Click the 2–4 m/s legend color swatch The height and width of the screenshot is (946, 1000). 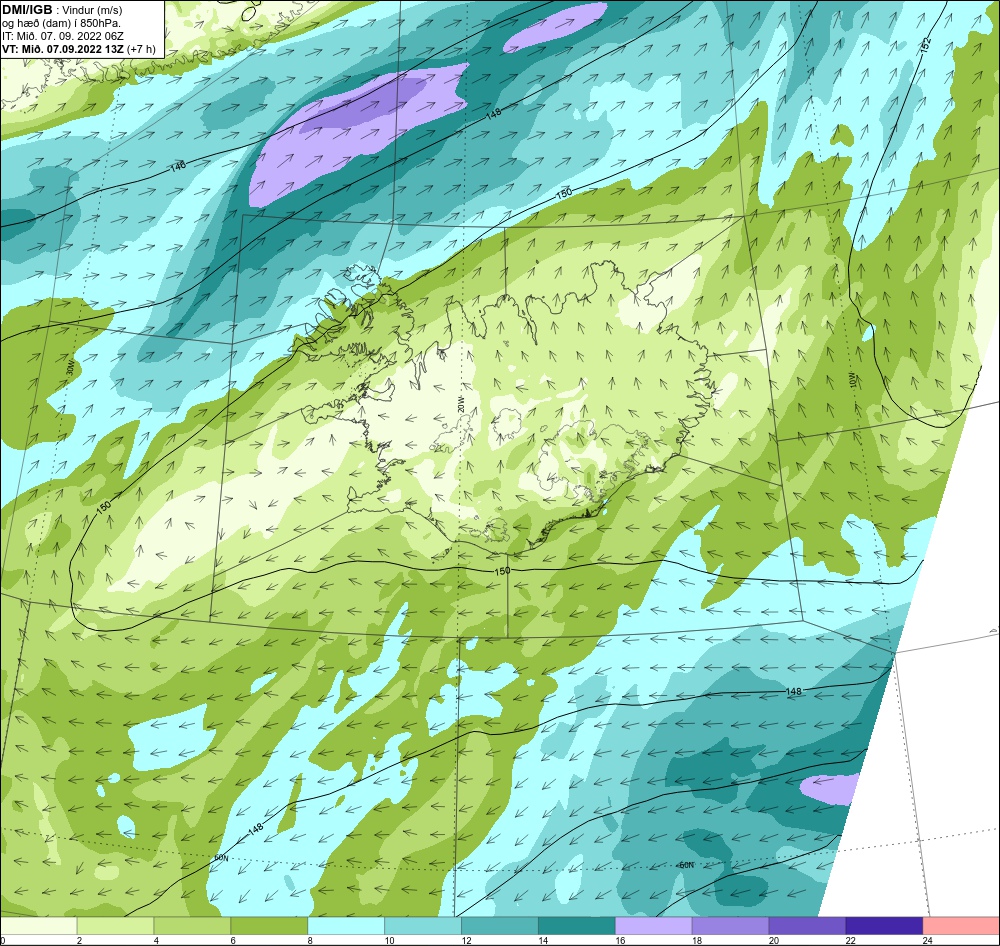(x=115, y=926)
